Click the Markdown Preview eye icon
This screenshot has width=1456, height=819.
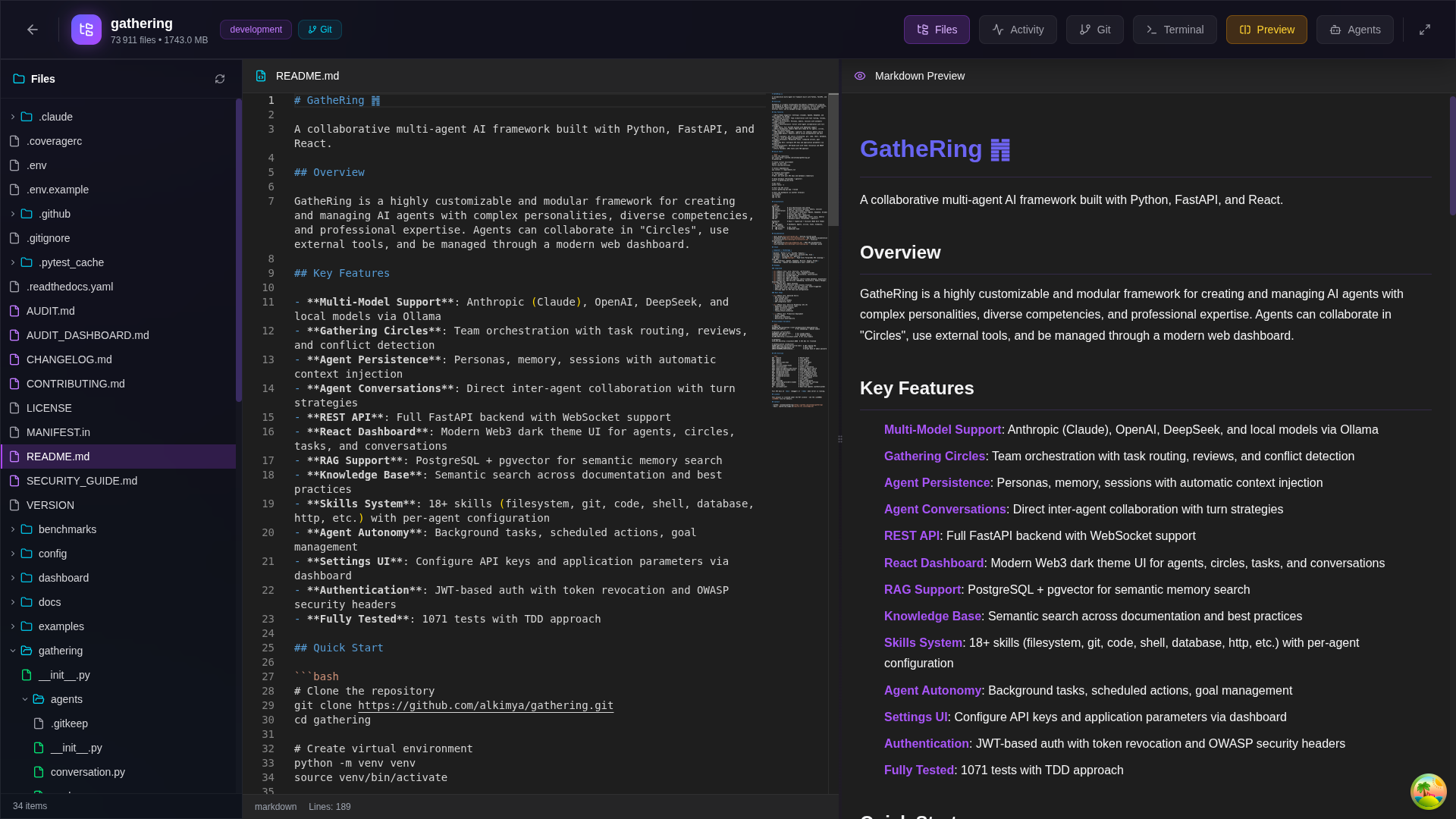coord(860,76)
